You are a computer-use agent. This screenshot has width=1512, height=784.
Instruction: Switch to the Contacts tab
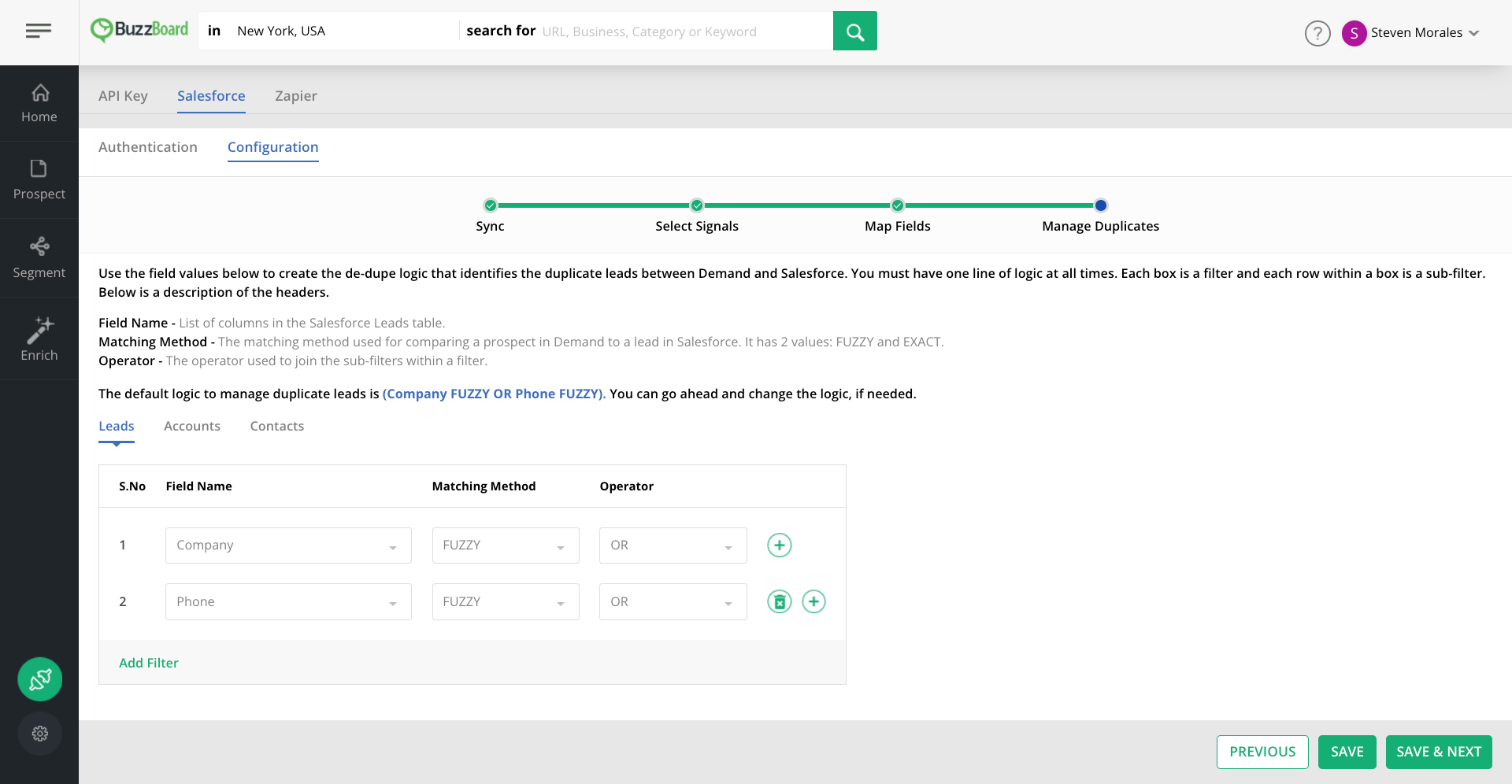277,426
